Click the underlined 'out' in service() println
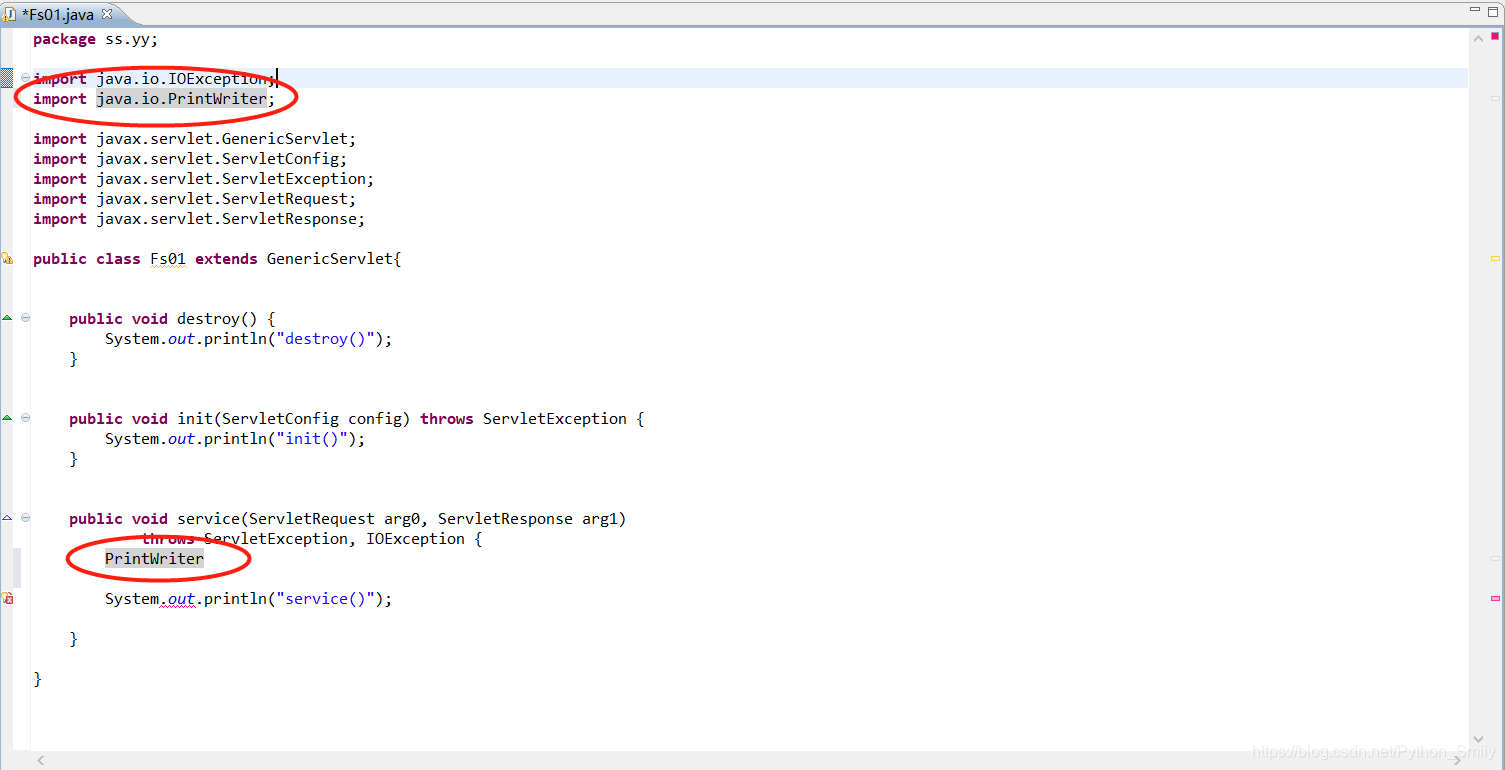The height and width of the screenshot is (770, 1505). tap(181, 599)
